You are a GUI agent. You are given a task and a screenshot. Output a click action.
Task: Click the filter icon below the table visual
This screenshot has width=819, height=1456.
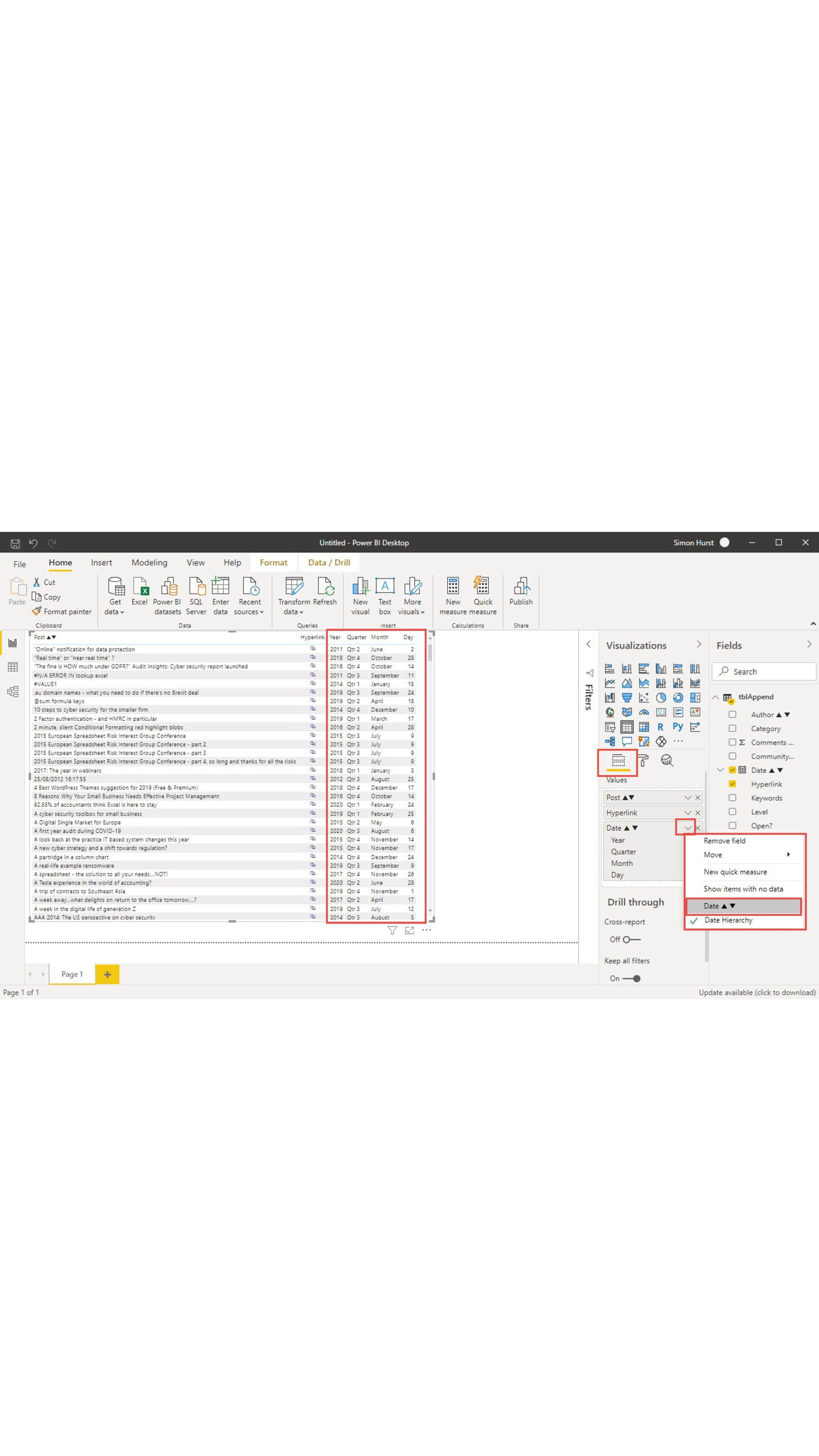[392, 930]
